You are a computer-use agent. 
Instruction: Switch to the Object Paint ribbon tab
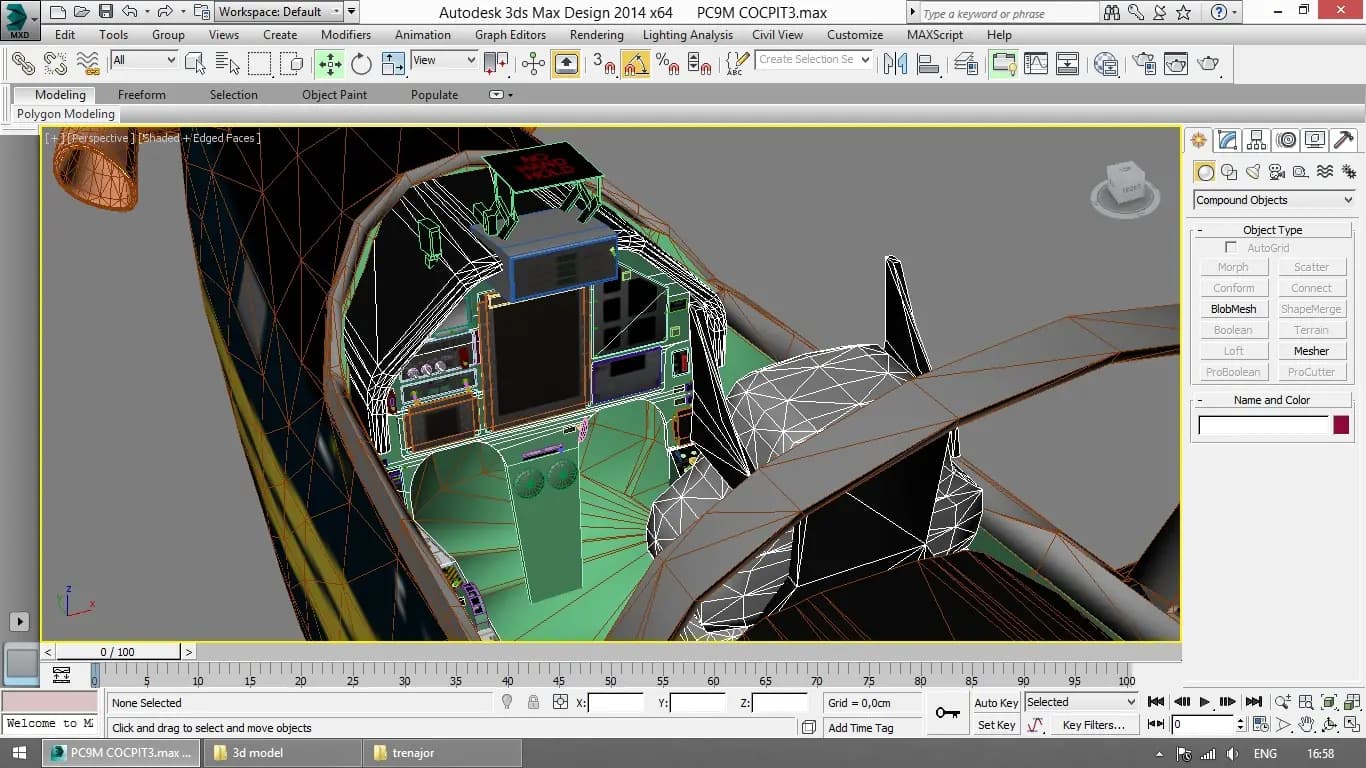(334, 95)
